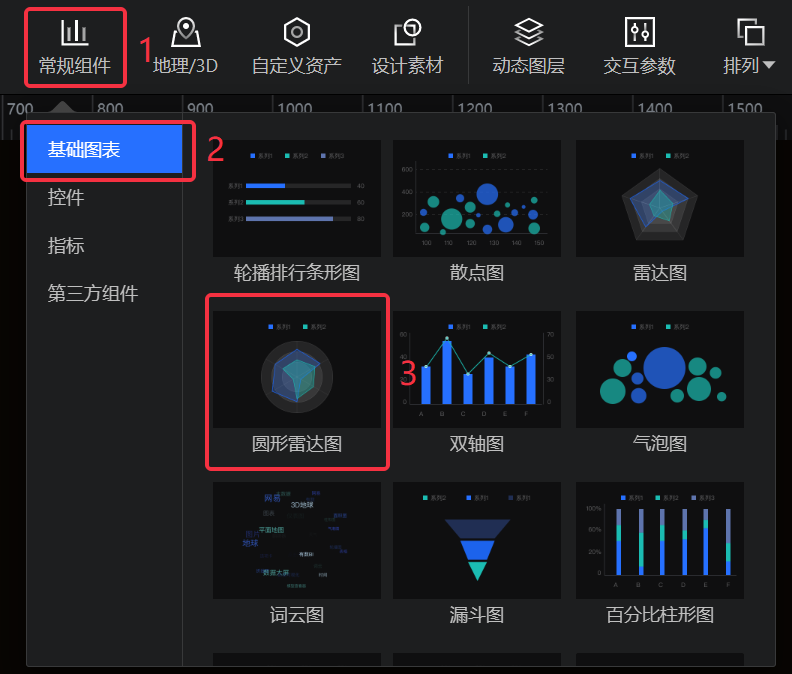This screenshot has height=674, width=792.
Task: Expand the 排列 dropdown menu
Action: [x=750, y=47]
